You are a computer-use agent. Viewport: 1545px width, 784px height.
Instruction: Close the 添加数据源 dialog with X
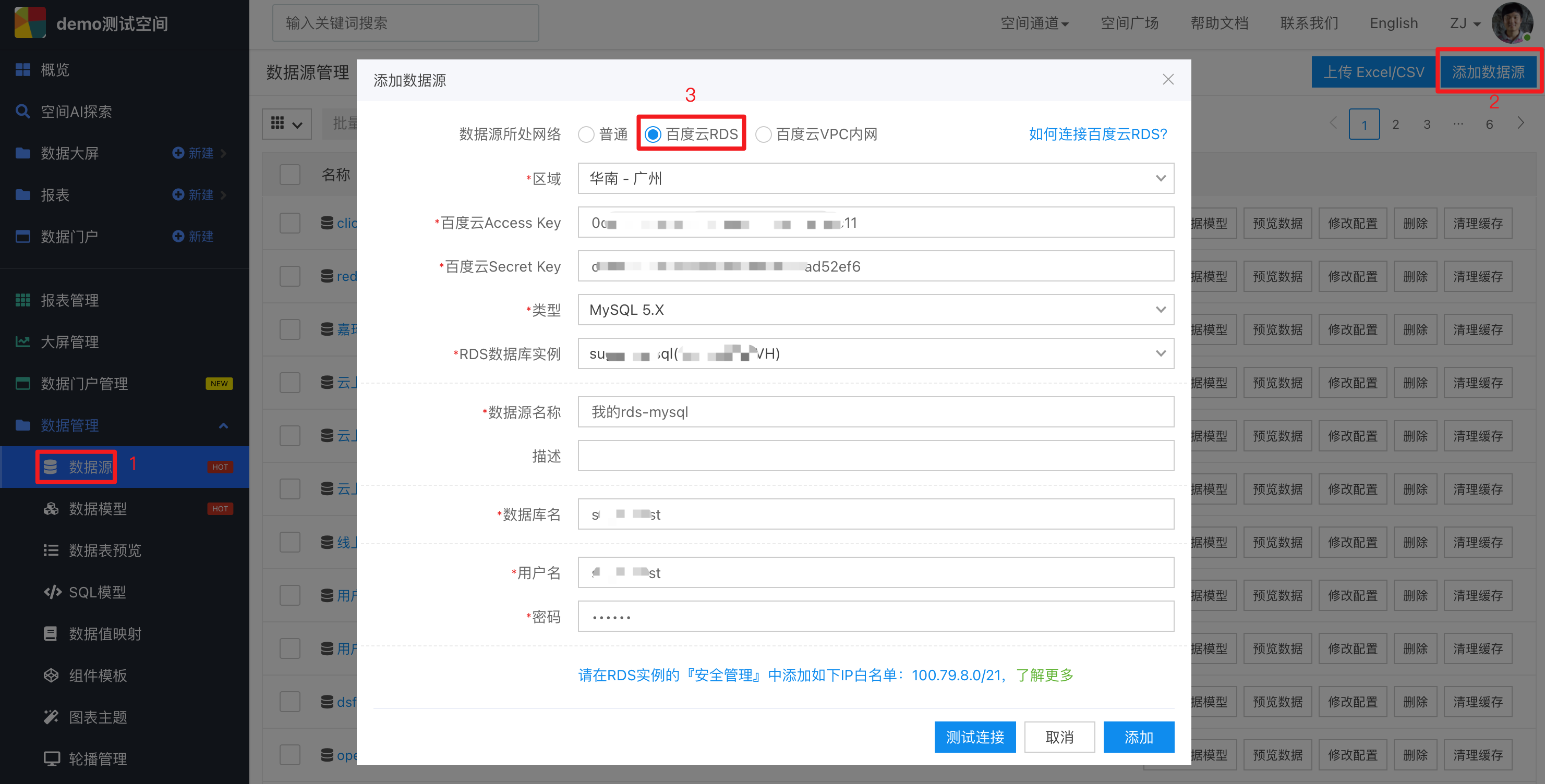point(1168,80)
